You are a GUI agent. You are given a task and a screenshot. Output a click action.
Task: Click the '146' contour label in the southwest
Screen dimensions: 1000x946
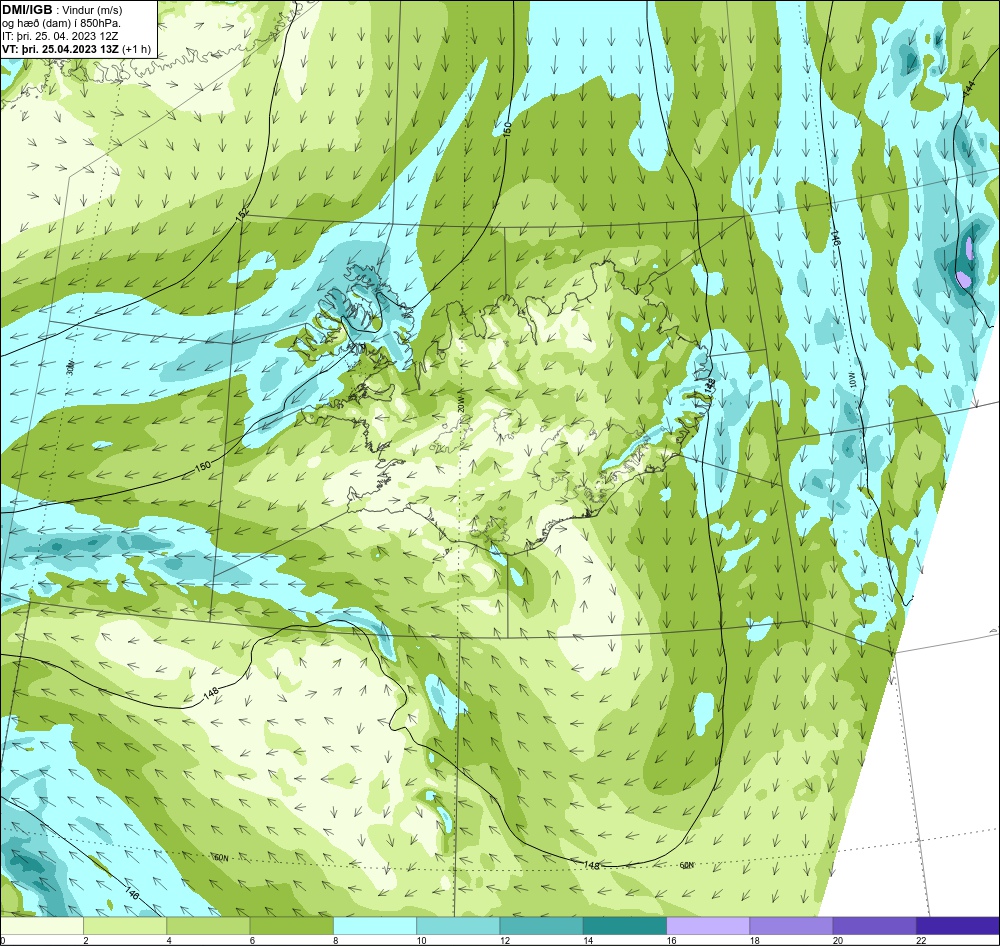(x=132, y=892)
